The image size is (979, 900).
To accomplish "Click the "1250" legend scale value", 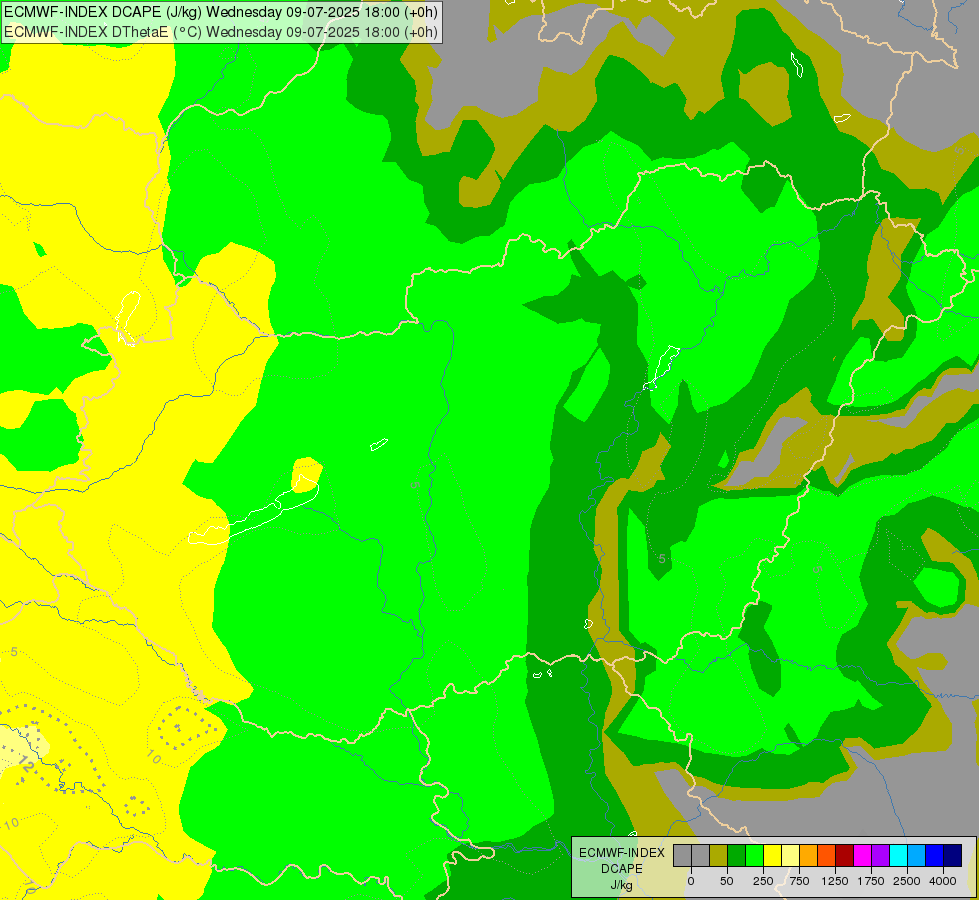I will point(835,881).
